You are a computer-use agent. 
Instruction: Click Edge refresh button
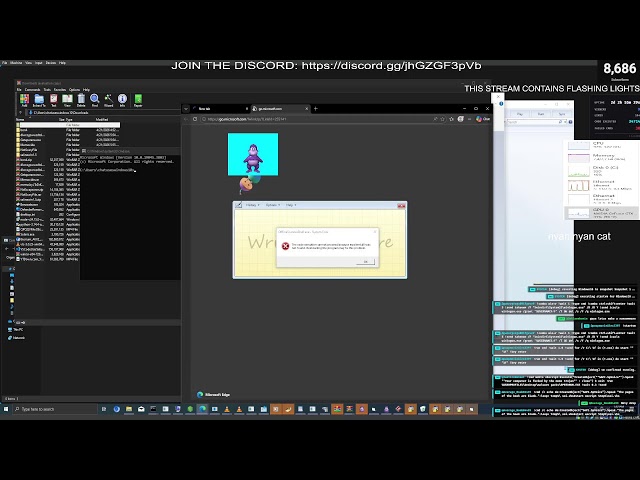(x=195, y=119)
